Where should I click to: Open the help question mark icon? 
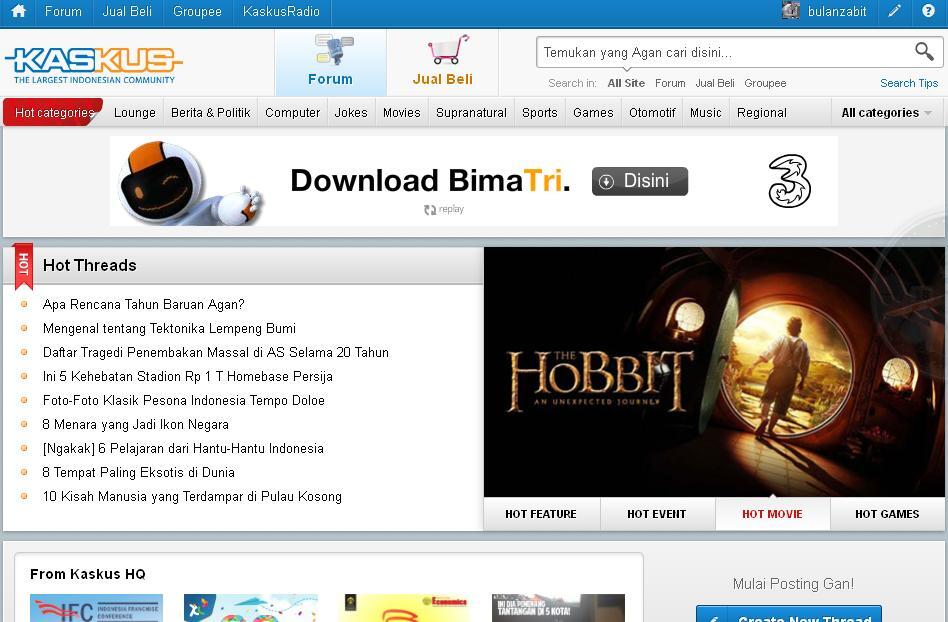point(928,11)
